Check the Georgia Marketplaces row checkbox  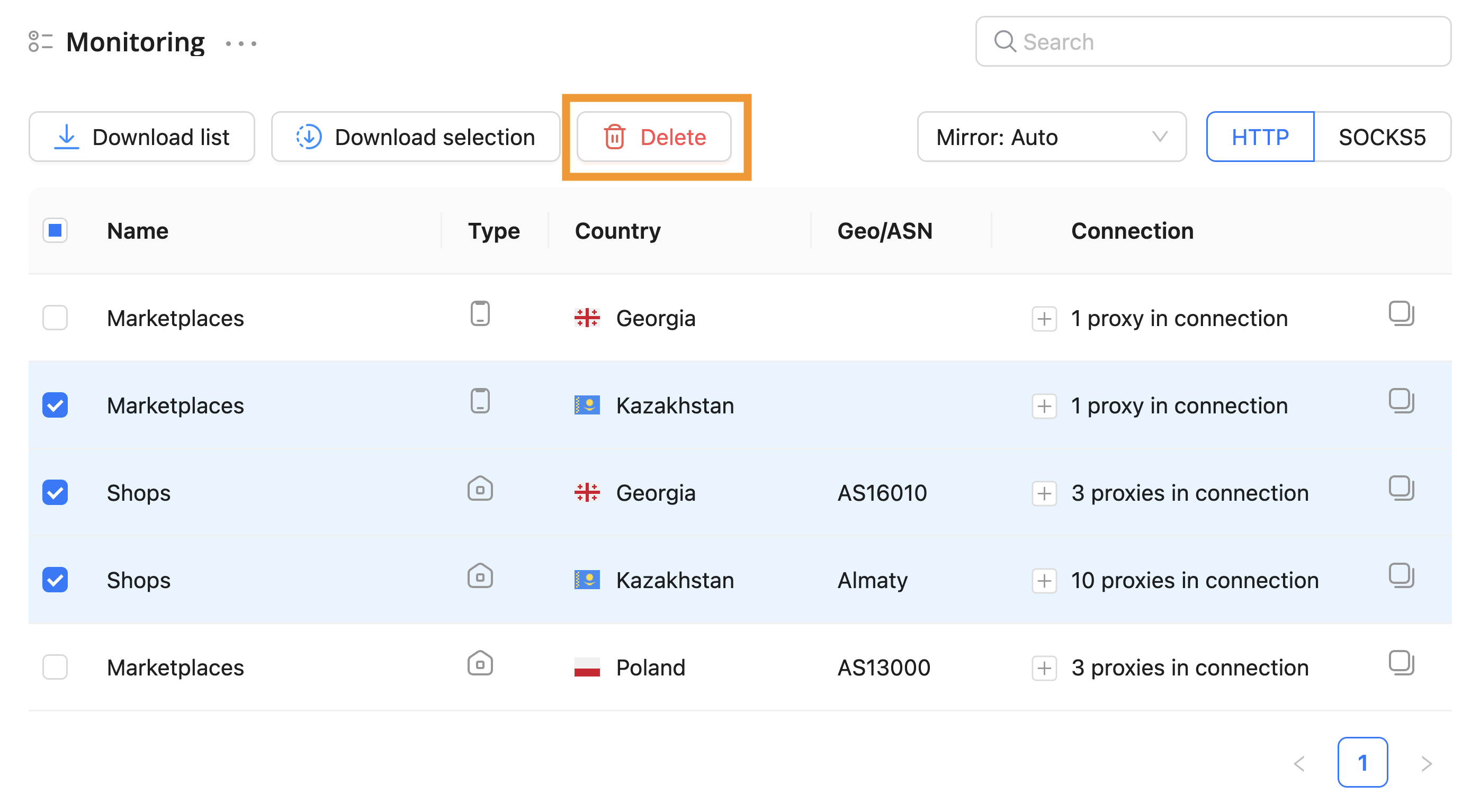pos(55,318)
